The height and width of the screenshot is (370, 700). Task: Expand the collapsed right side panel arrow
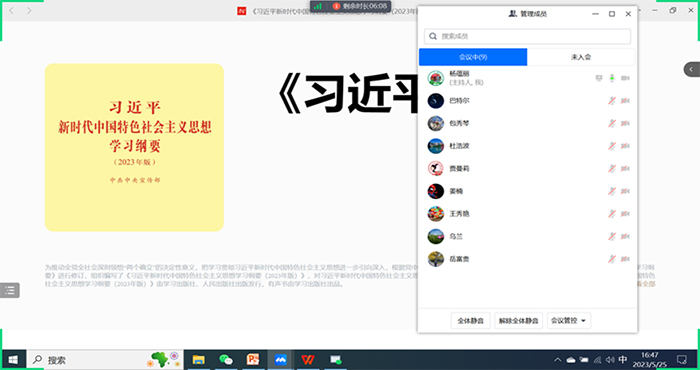point(692,69)
